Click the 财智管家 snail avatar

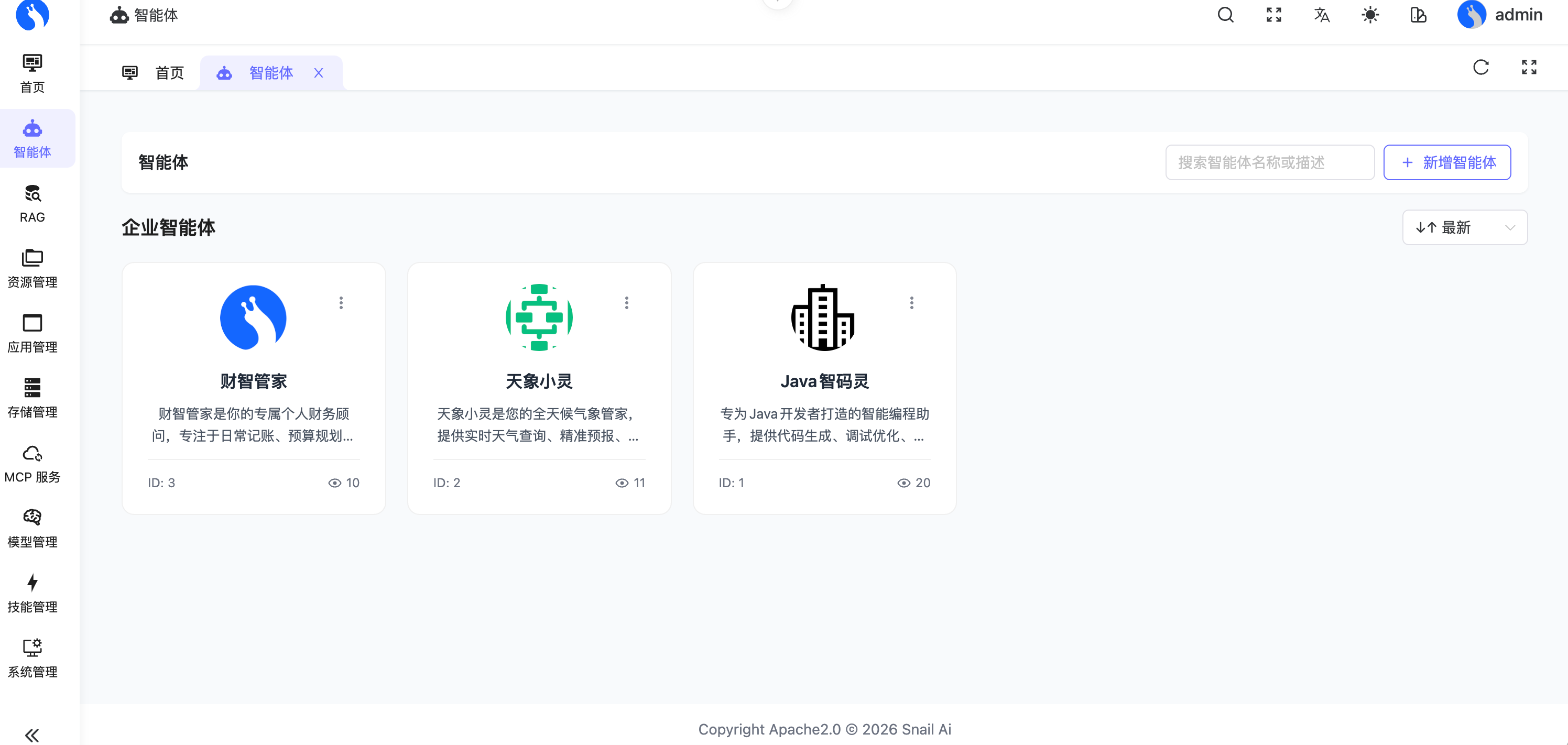click(x=253, y=317)
